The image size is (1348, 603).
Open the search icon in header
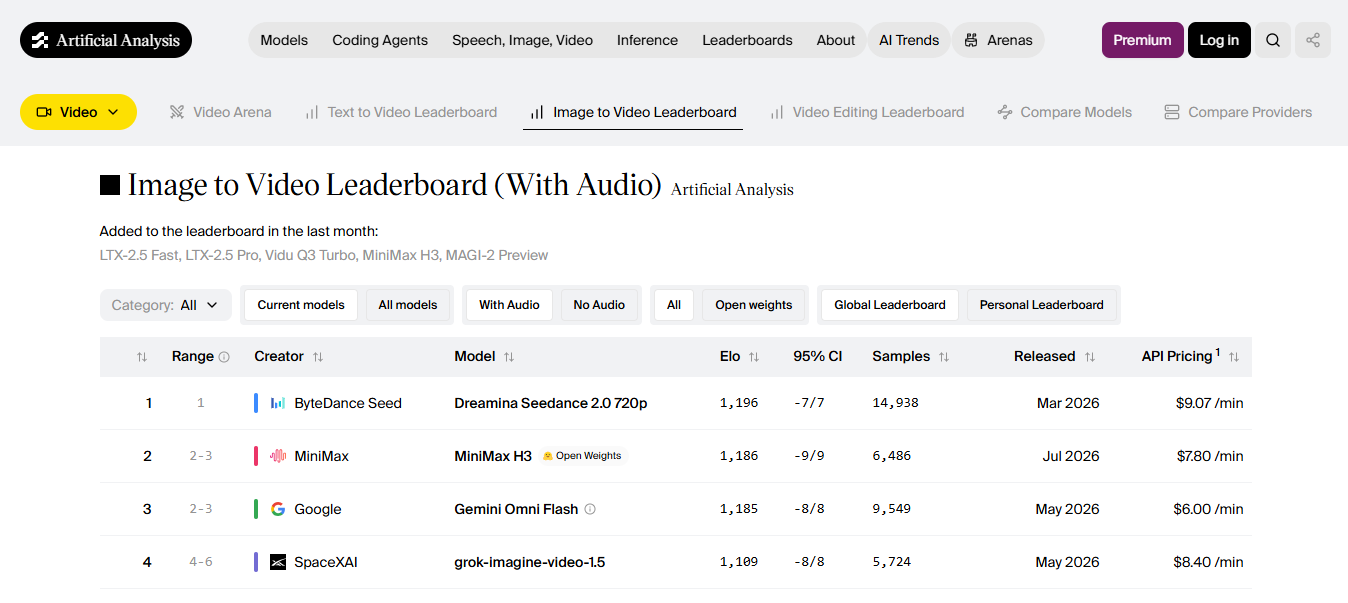coord(1273,40)
